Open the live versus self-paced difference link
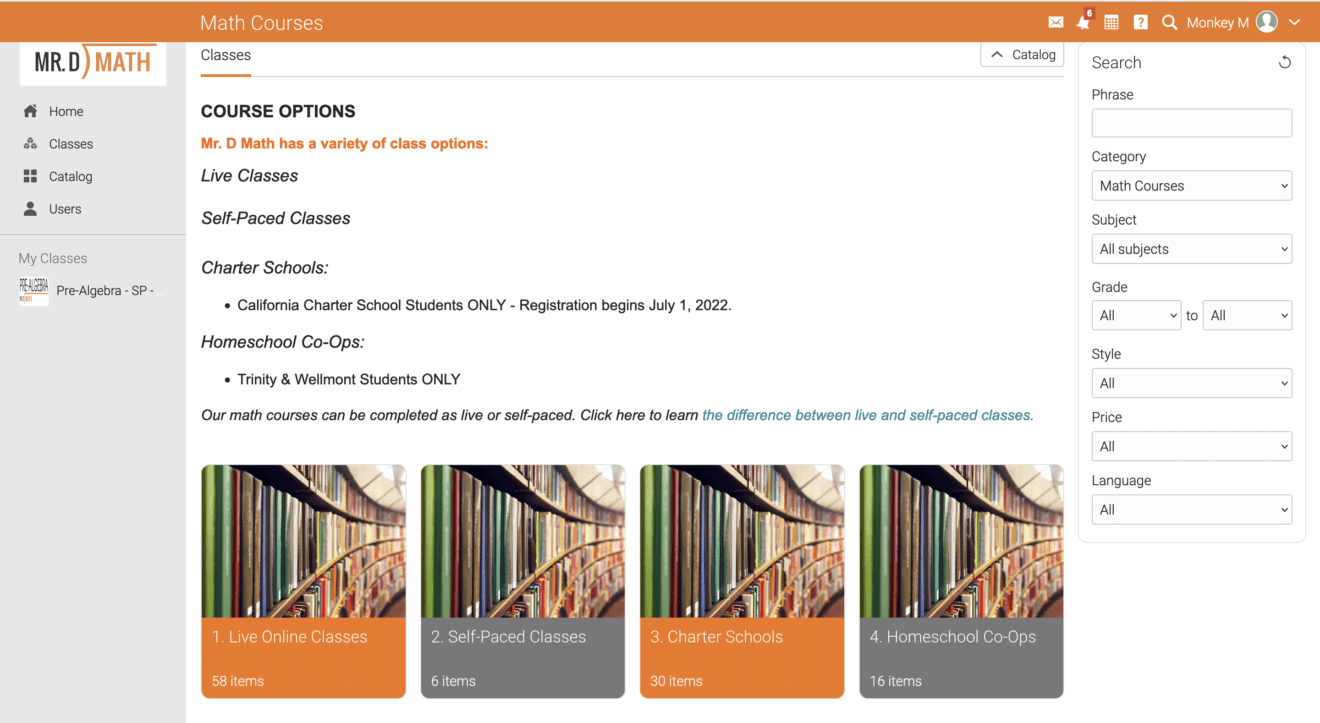This screenshot has height=723, width=1320. coord(867,415)
